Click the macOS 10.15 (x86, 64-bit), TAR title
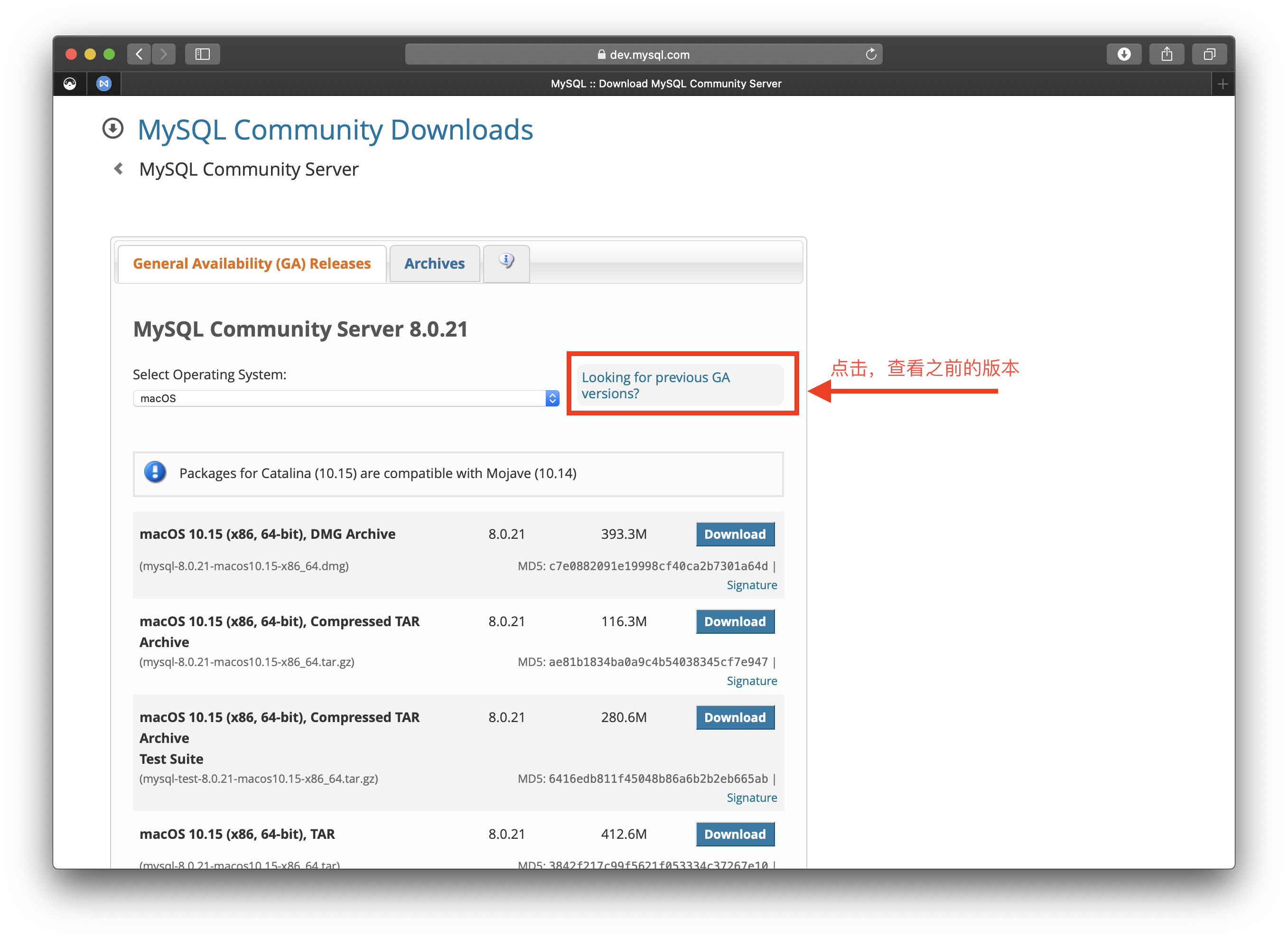The width and height of the screenshot is (1288, 939). [x=237, y=835]
